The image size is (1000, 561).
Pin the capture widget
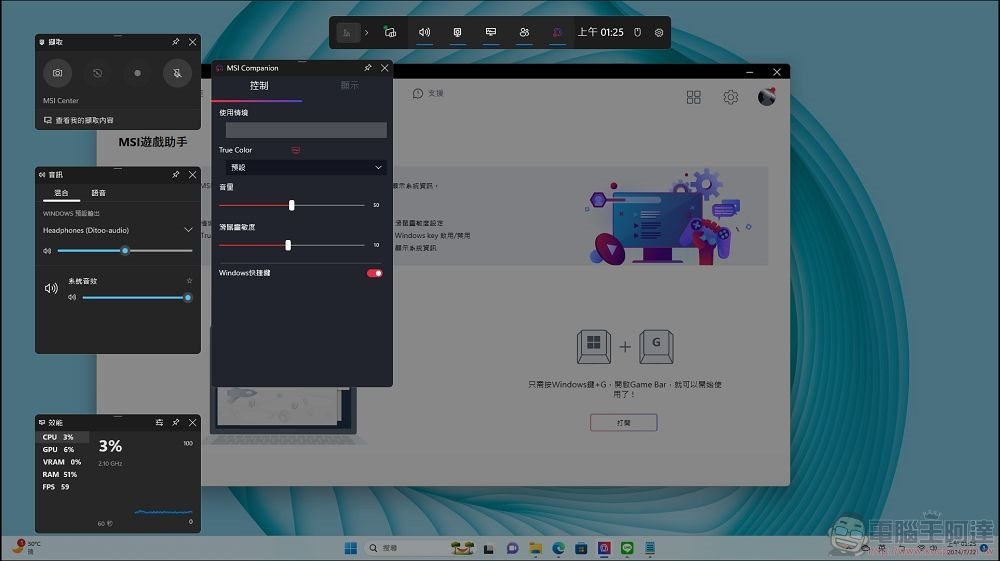point(175,42)
